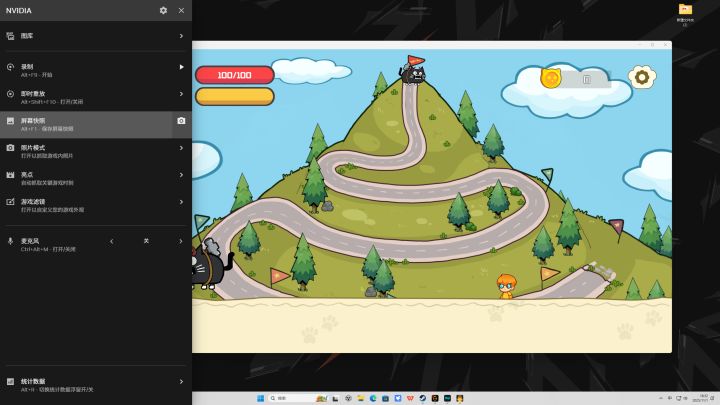Viewport: 720px width, 405px height.
Task: Click the picture icon beside 屏幕快照
Action: coord(10,121)
